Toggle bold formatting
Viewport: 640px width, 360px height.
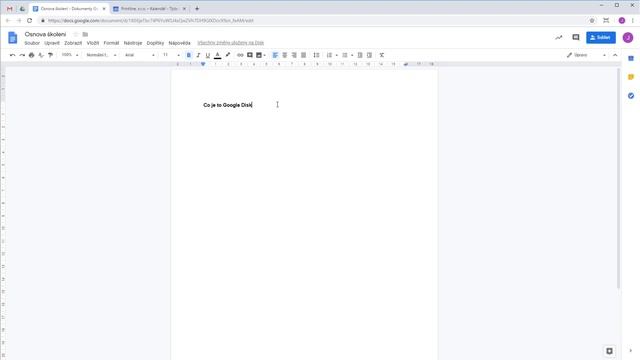[x=189, y=55]
